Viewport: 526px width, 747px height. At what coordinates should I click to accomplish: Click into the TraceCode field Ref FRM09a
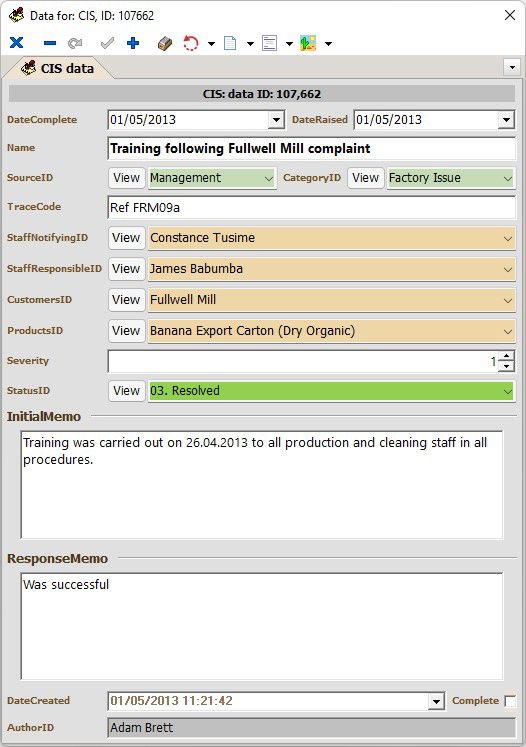[312, 208]
